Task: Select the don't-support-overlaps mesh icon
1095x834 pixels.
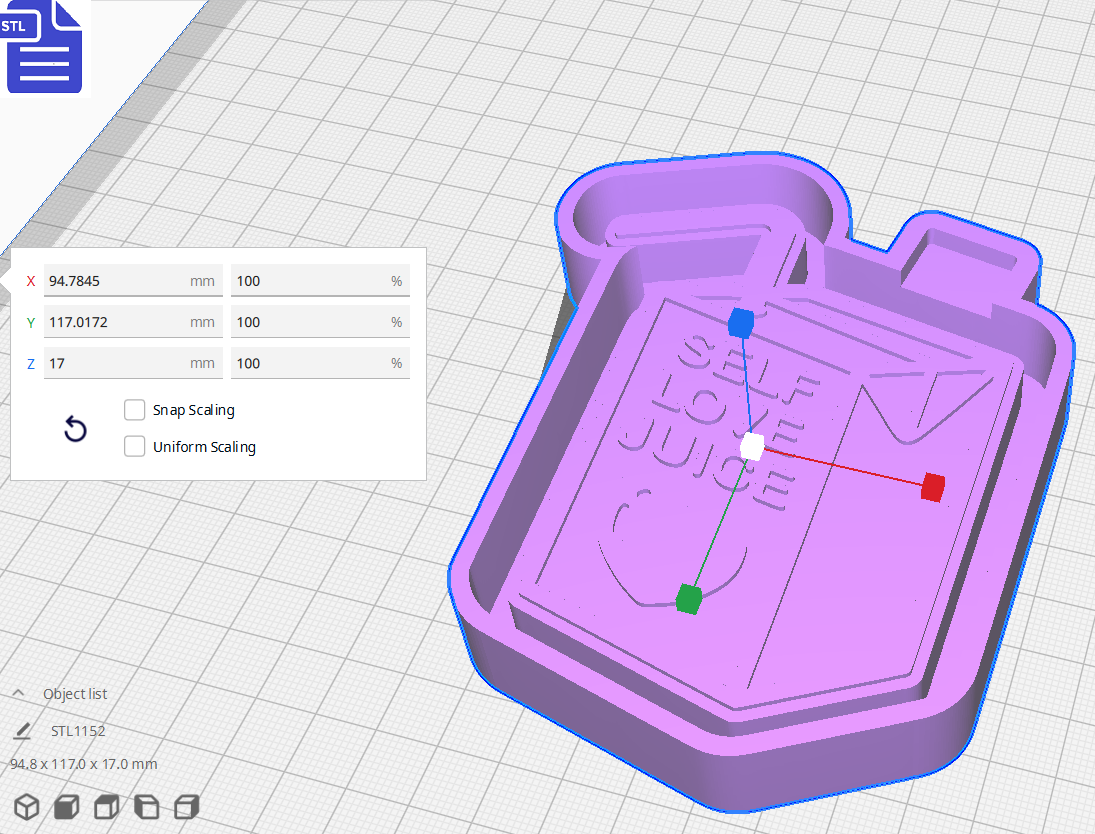Action: point(146,807)
